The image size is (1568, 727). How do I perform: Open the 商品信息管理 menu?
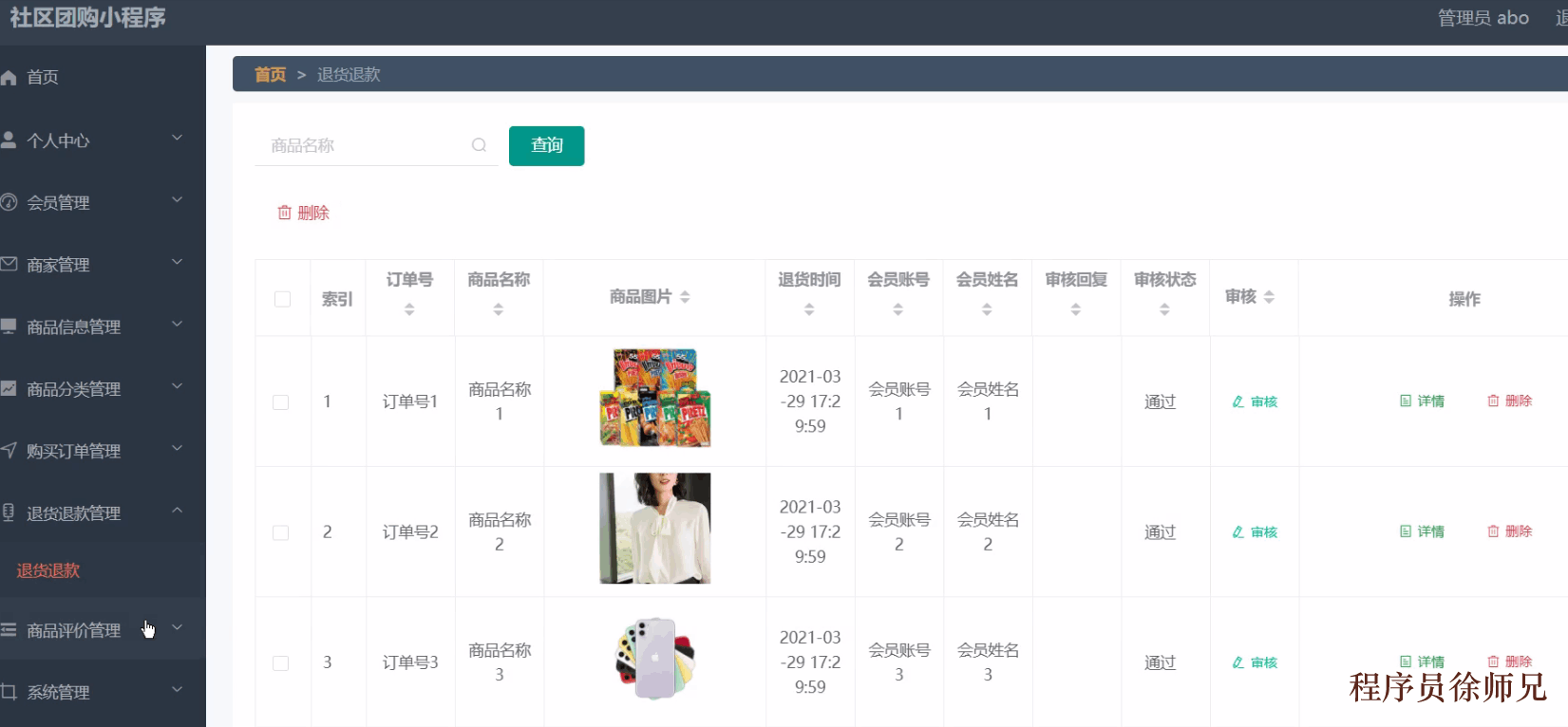[103, 326]
